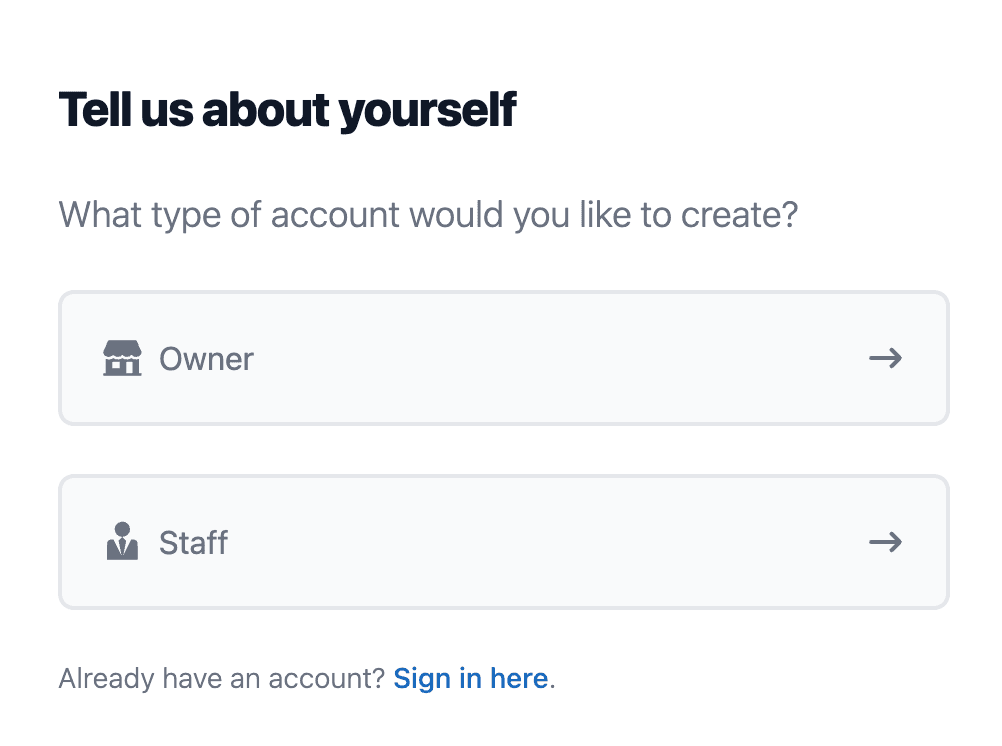Click the Tell us about yourself heading
Screen dimensions: 1002x746
point(288,110)
